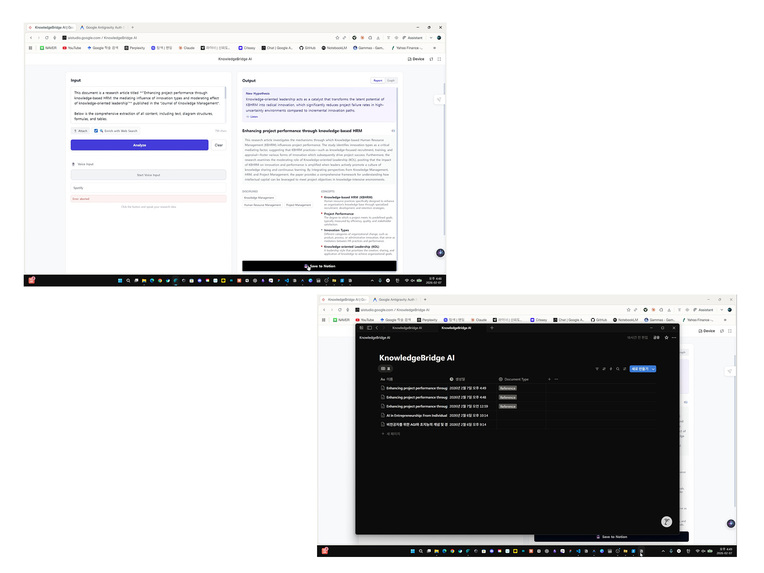Click the Device button in the browser showing Input panel
Image resolution: width=764 pixels, height=573 pixels.
(x=416, y=59)
